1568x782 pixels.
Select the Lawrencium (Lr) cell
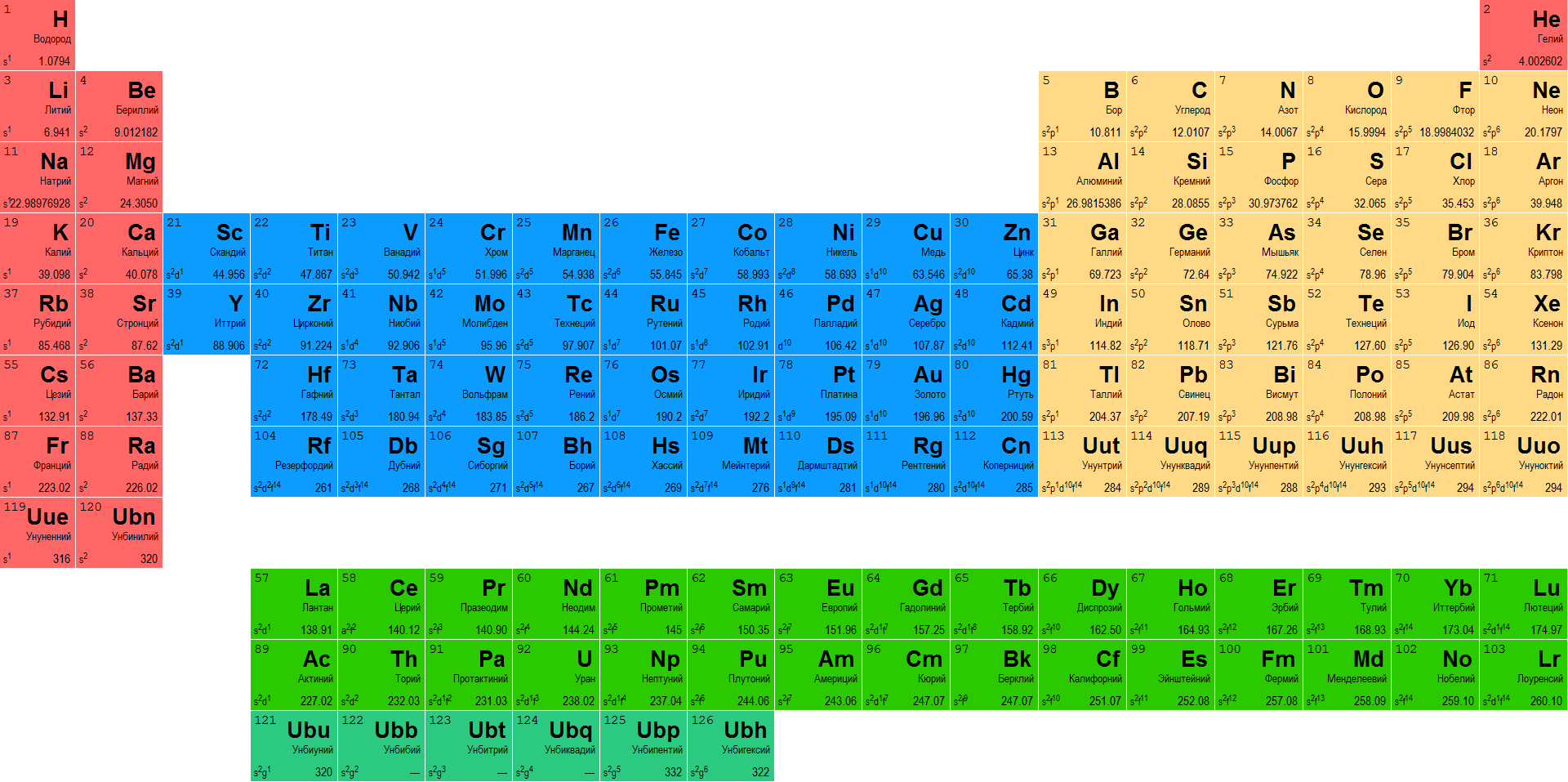point(1524,675)
